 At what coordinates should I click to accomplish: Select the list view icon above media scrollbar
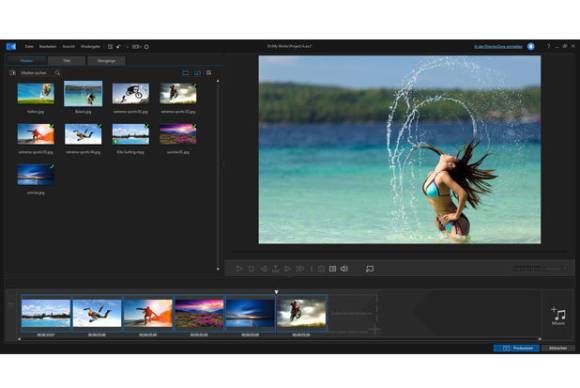point(186,73)
